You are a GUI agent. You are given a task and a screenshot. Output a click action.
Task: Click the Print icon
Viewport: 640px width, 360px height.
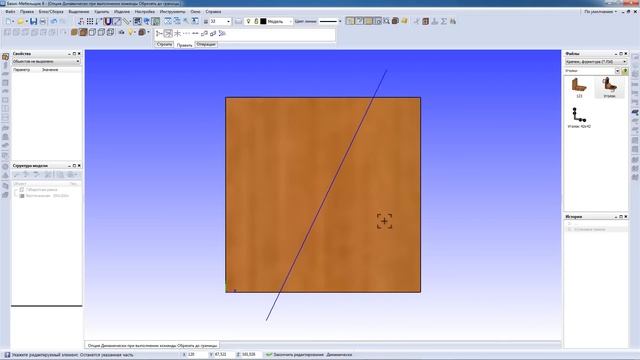tap(42, 21)
